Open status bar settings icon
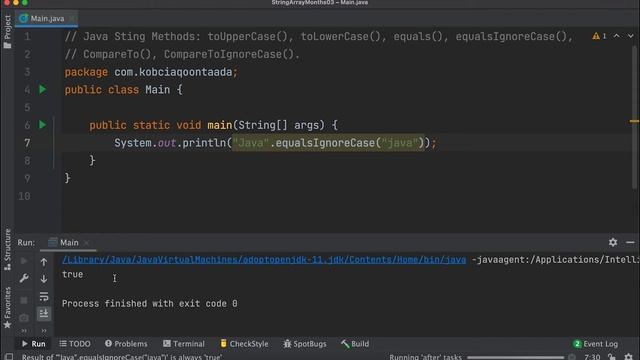The image size is (640, 360). (x=629, y=357)
